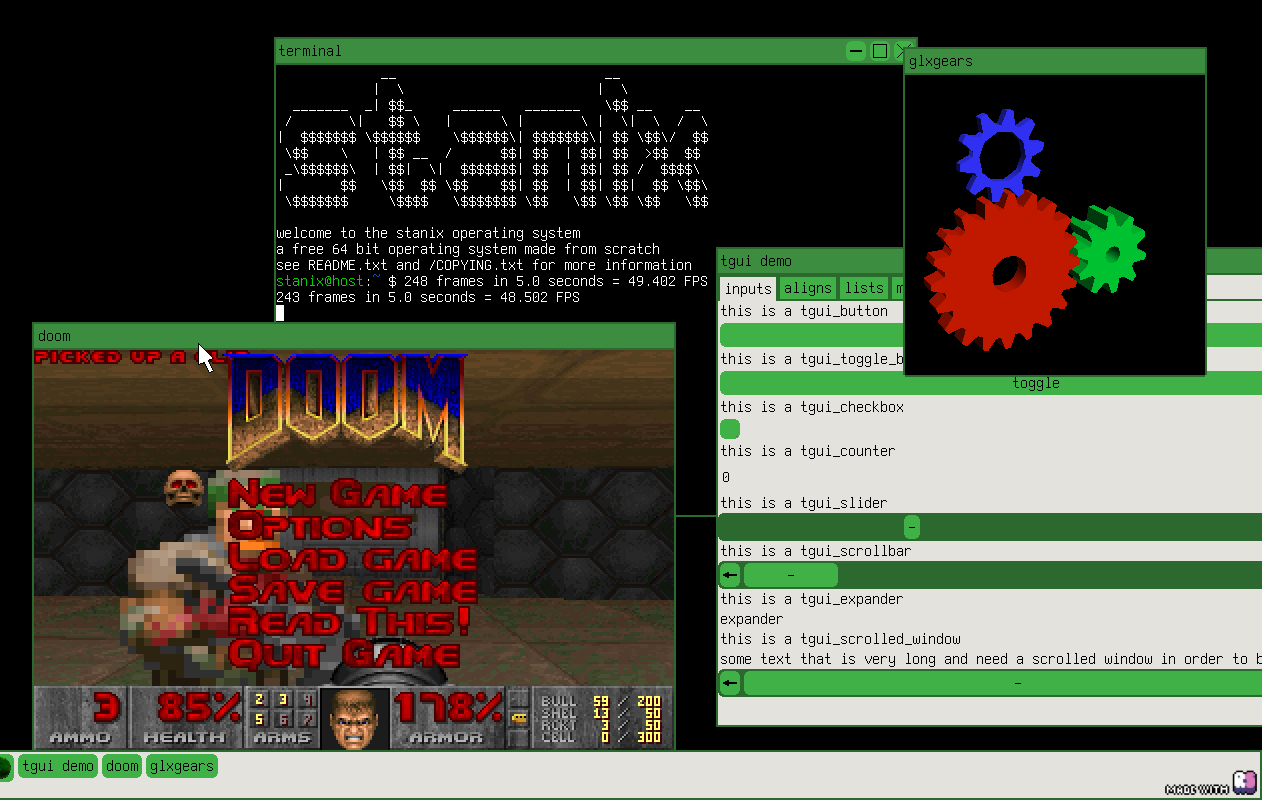Minimize the terminal window
This screenshot has width=1262, height=800.
coord(855,51)
